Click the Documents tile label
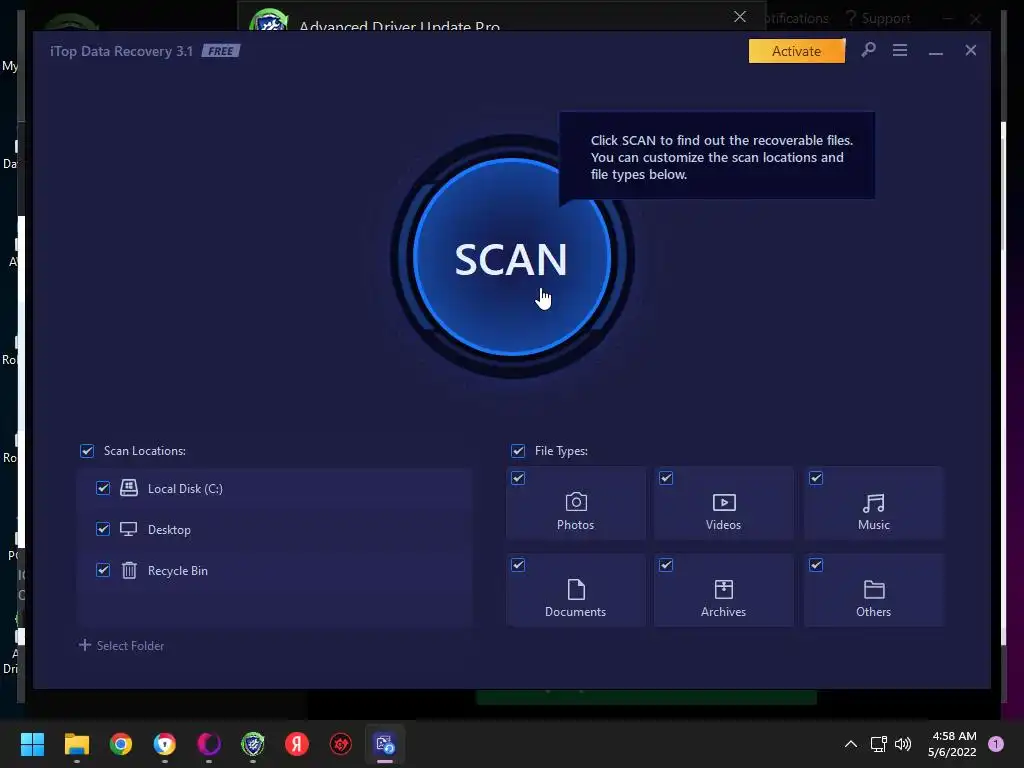Screen dimensions: 1024x768 575,612
